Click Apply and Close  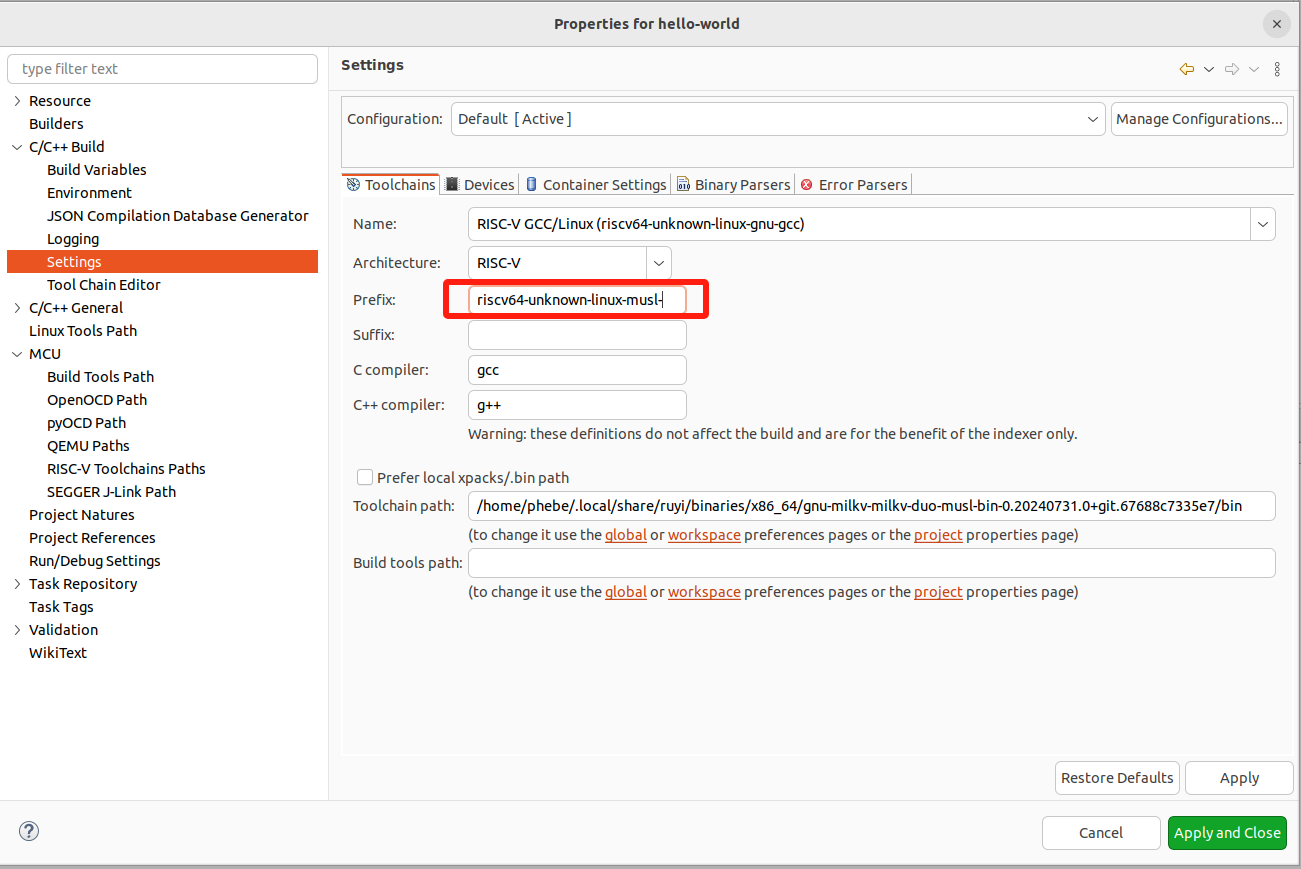1227,833
